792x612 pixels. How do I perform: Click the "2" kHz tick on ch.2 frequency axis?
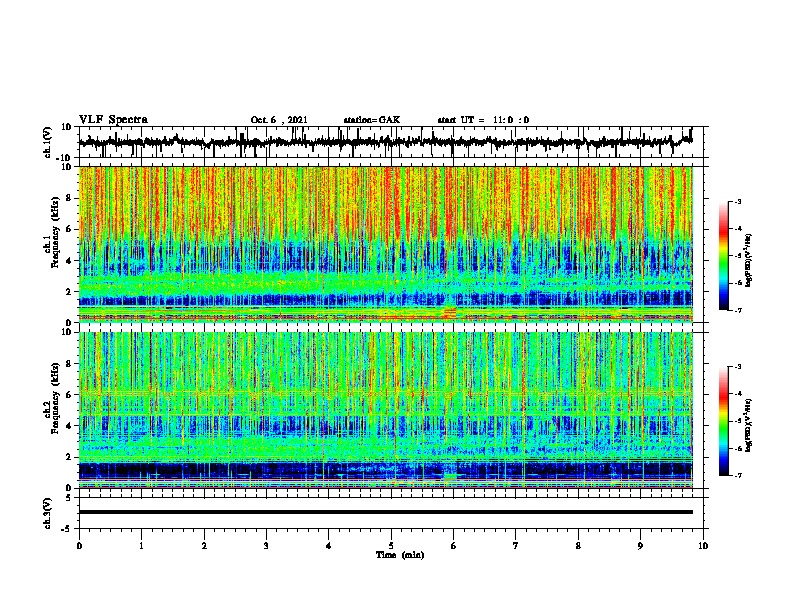(x=69, y=457)
